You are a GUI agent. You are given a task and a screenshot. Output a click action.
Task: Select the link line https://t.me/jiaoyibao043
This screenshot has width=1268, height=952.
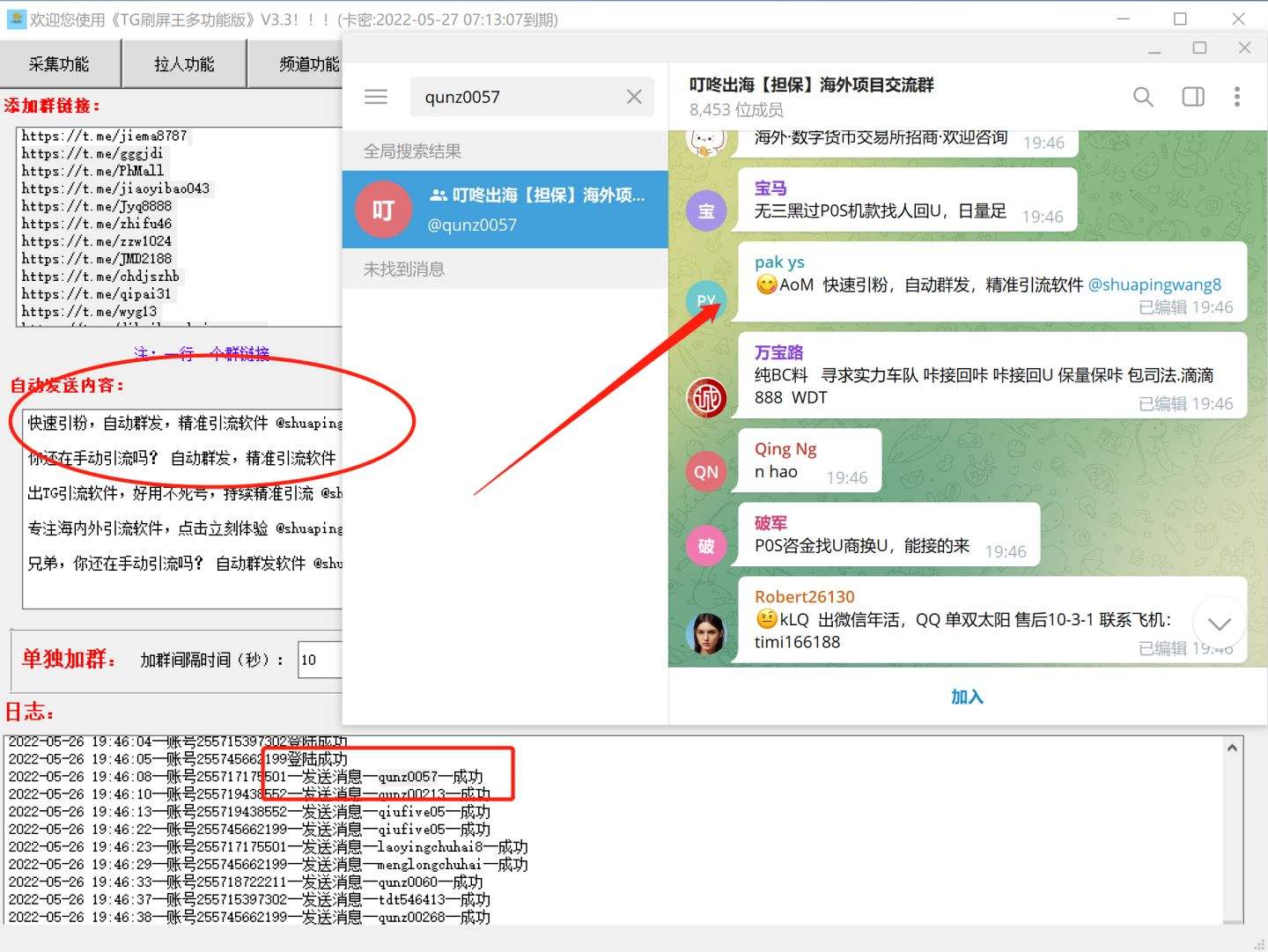115,188
